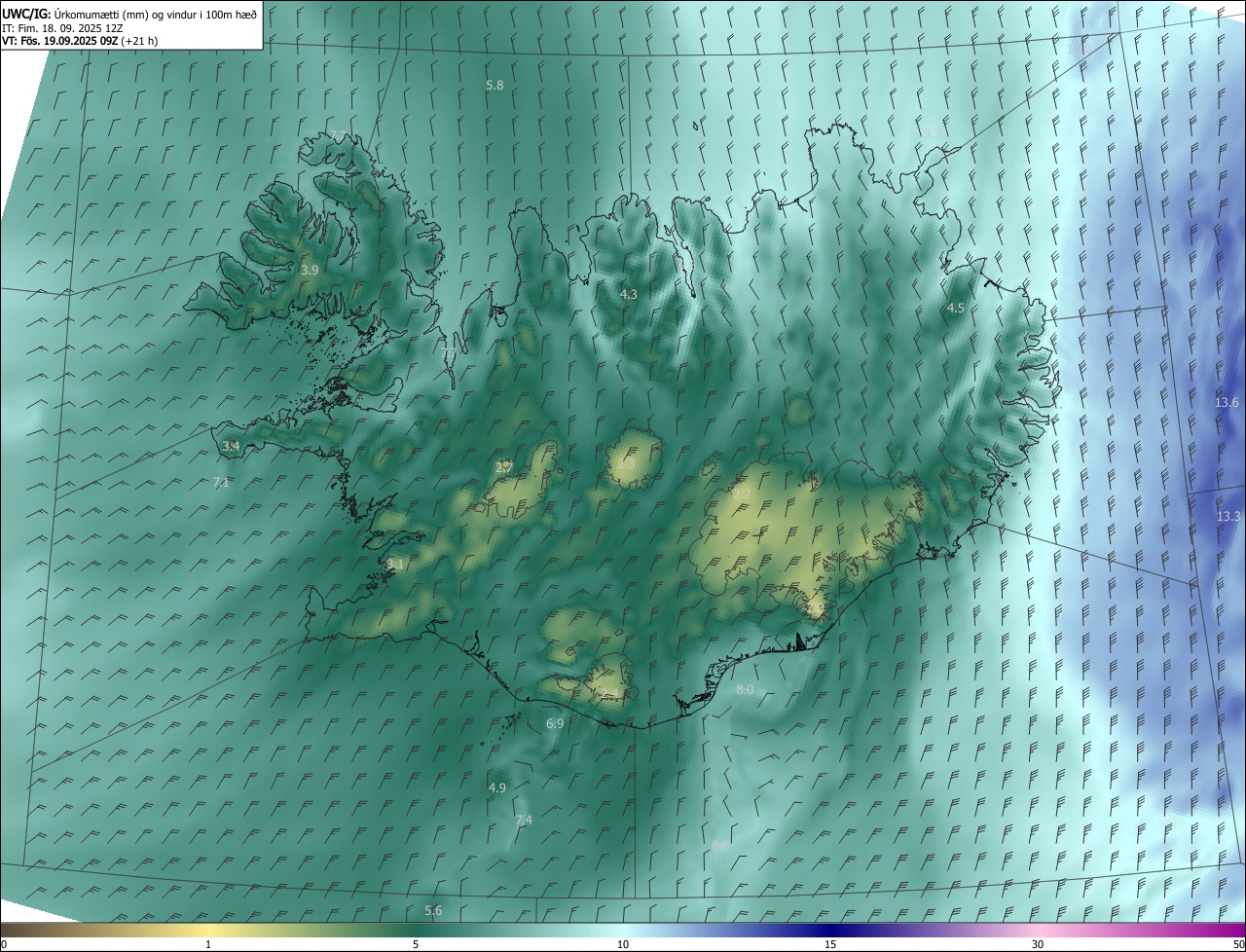
Task: Click the 10 tick on the color scale
Action: [x=623, y=944]
